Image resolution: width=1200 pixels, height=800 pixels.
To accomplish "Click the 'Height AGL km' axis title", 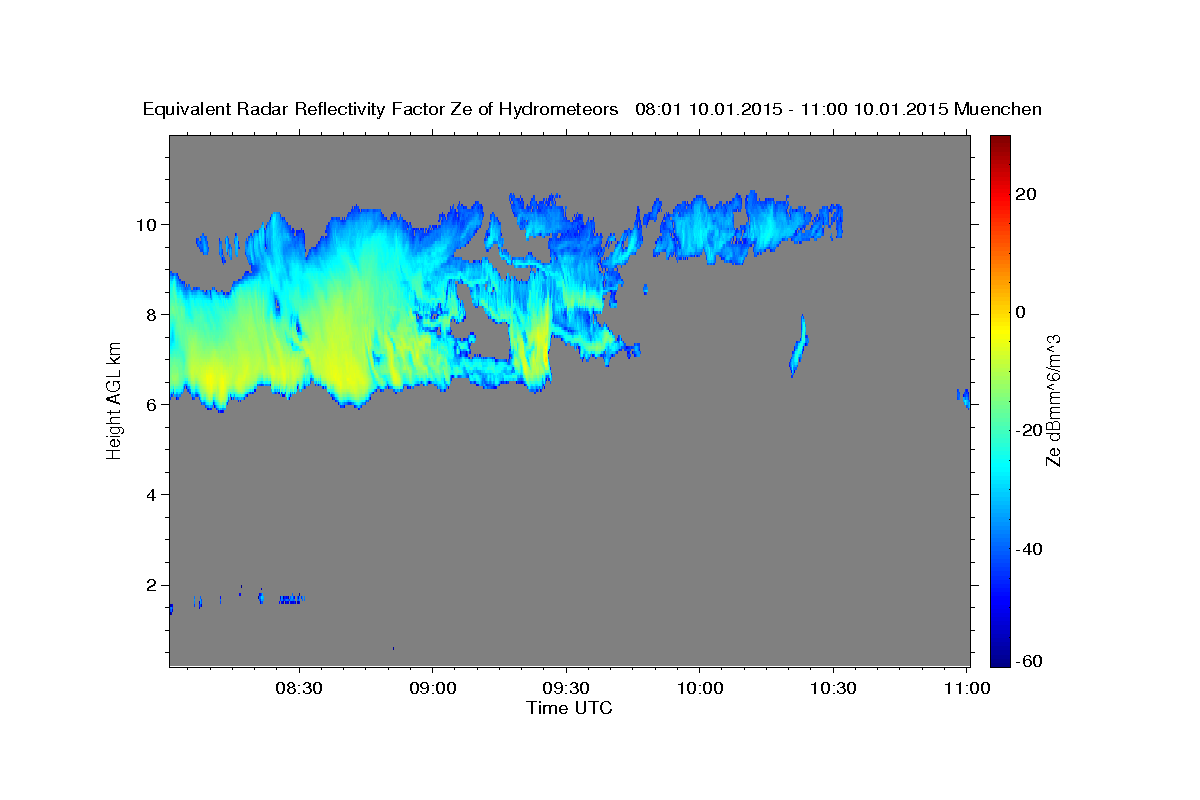I will coord(115,399).
